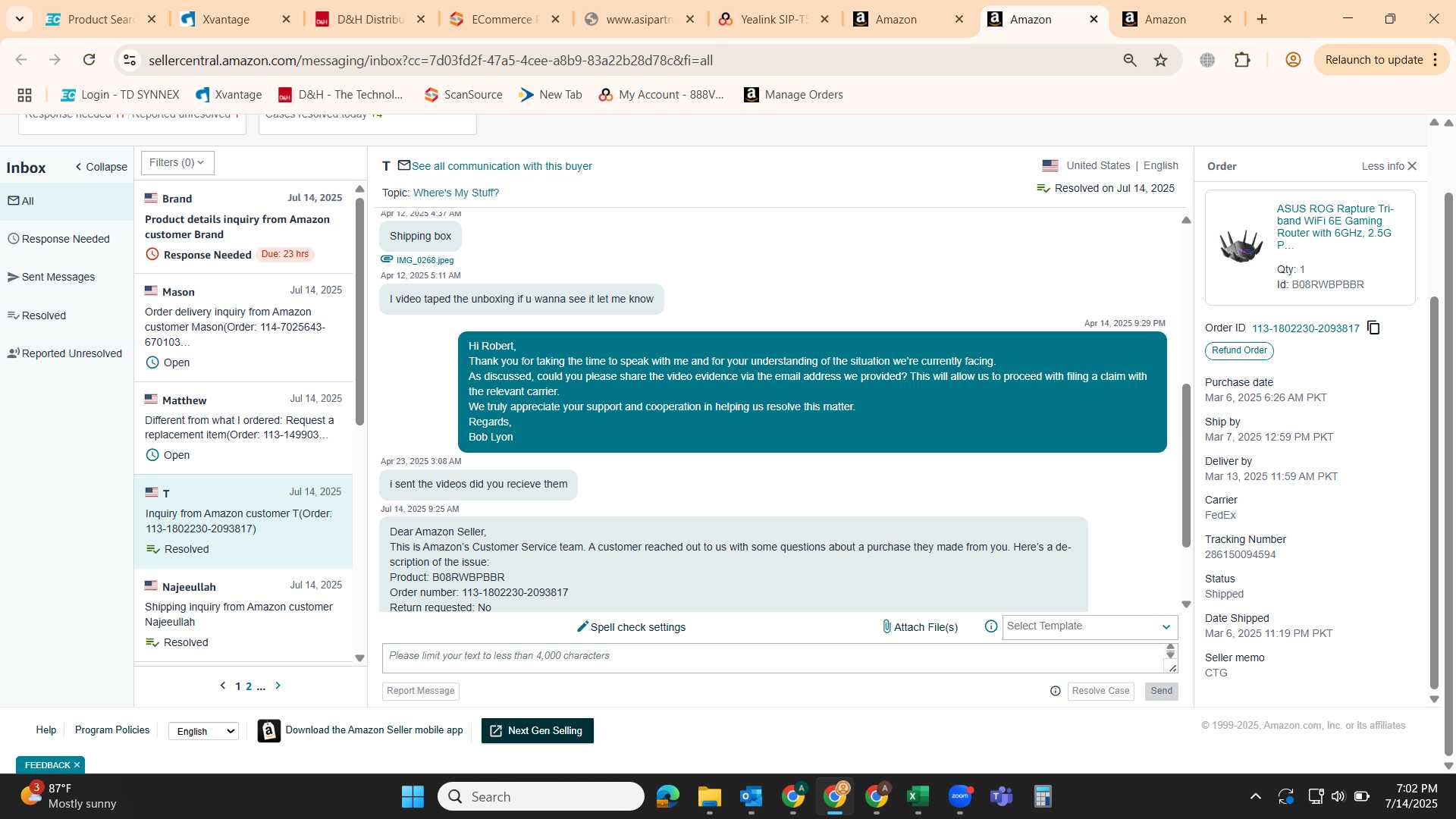Open ASUS ROG Rapture router product link
Screen dimensions: 1456x819
tap(1335, 227)
